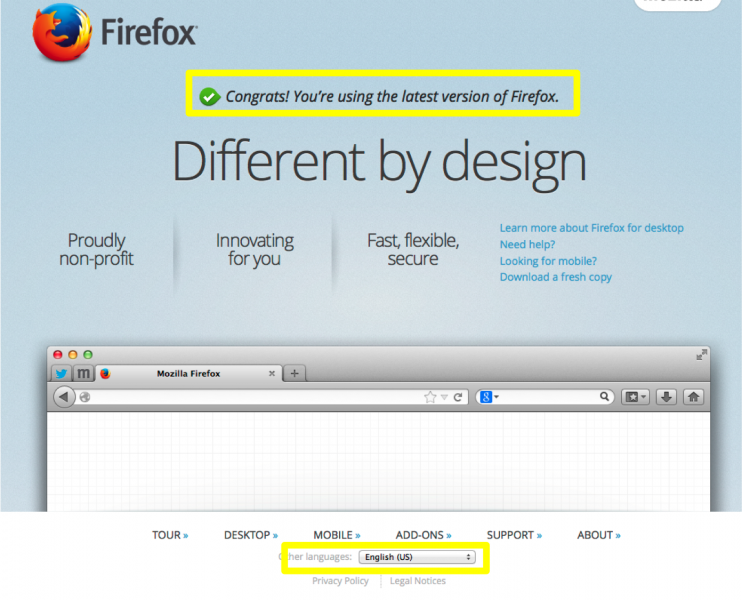Click the back arrow button

point(64,397)
